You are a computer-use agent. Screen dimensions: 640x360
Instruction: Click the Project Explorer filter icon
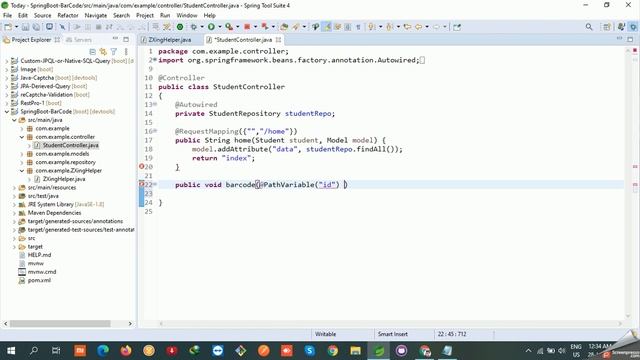[x=114, y=51]
